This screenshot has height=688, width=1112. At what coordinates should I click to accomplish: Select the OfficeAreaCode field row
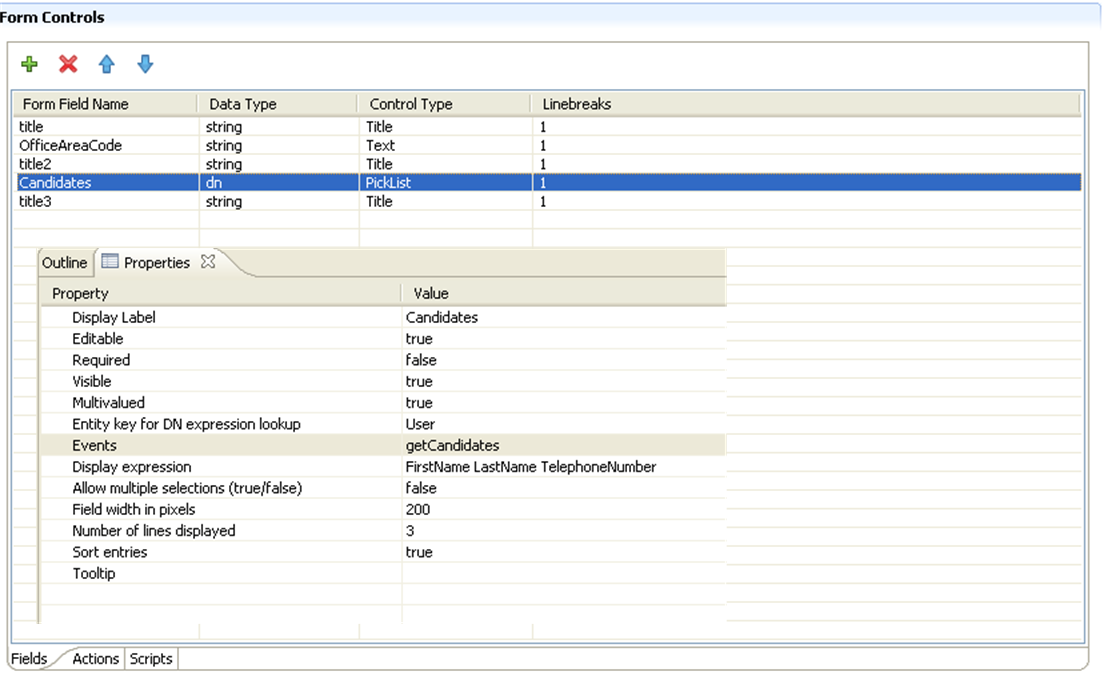(x=70, y=146)
